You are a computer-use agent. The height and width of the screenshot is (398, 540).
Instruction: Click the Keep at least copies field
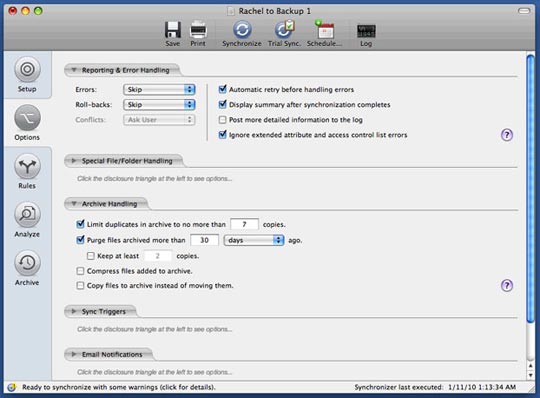[x=157, y=256]
